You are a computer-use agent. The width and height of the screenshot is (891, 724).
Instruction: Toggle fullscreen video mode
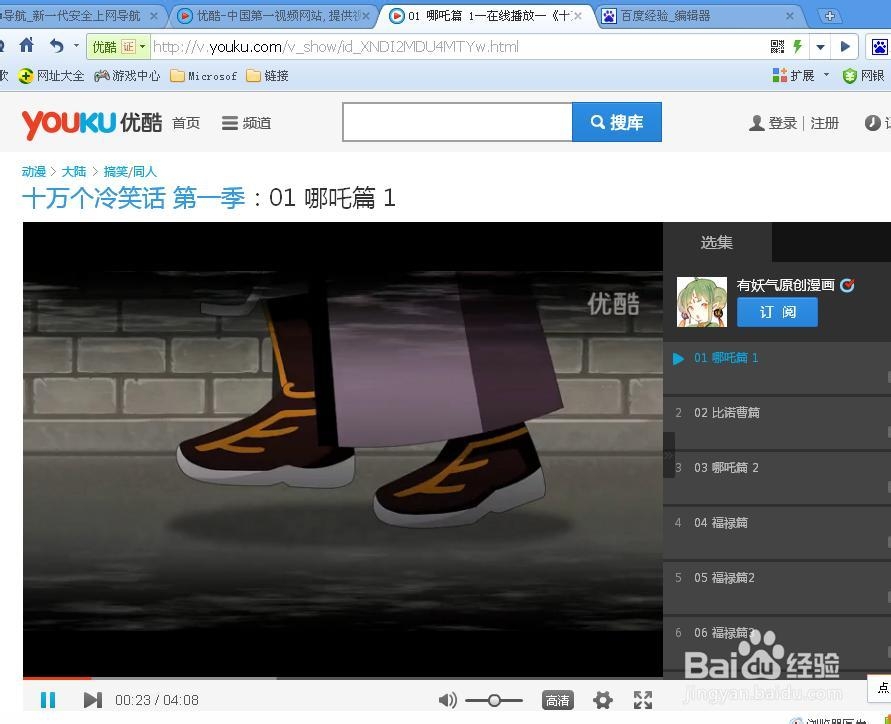click(643, 700)
